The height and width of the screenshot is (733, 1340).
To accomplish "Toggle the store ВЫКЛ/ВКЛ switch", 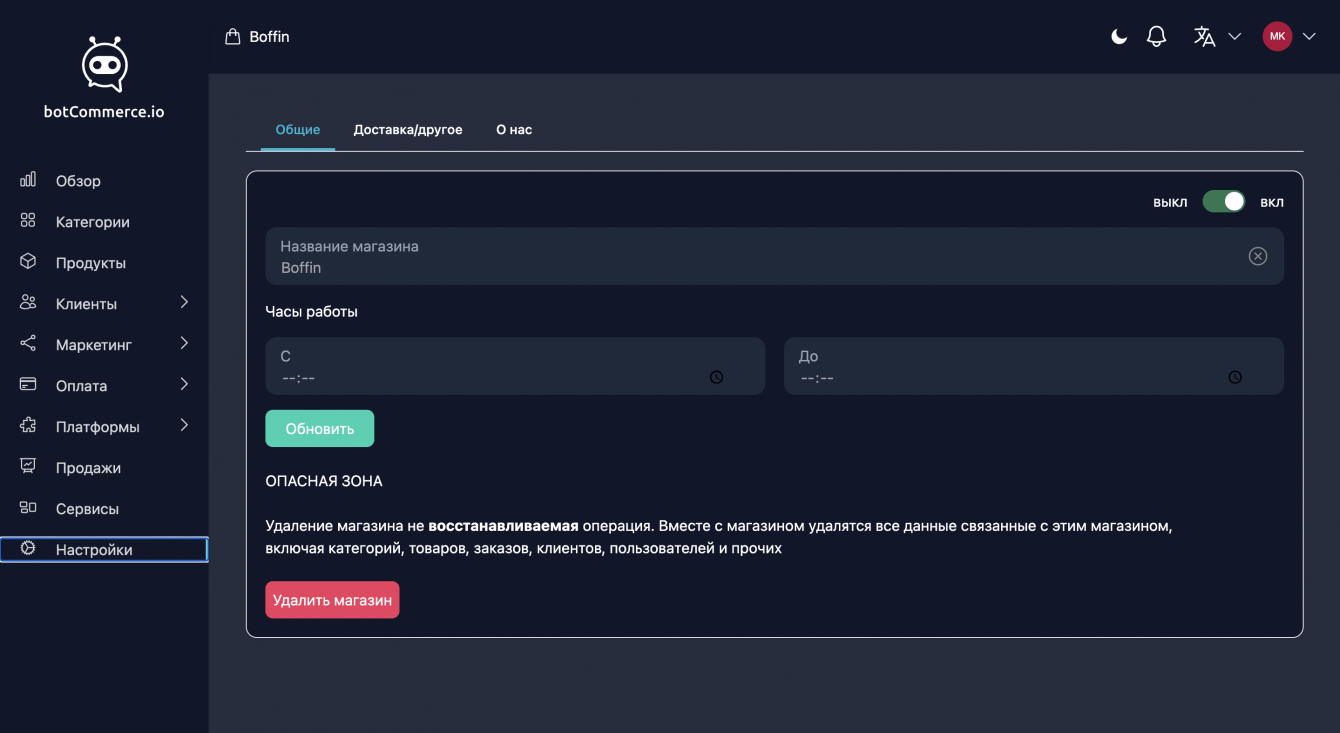I will tap(1224, 202).
